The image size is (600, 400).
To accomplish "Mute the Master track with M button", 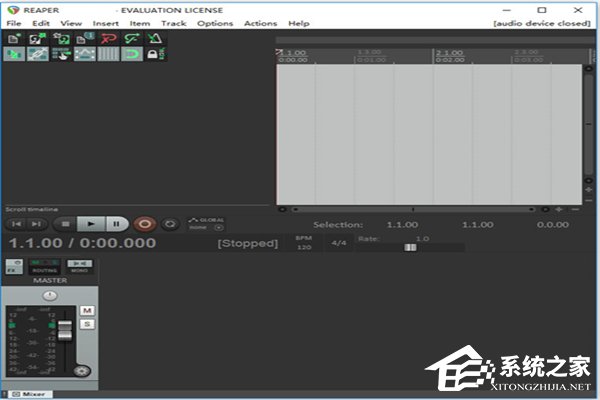I will click(87, 310).
